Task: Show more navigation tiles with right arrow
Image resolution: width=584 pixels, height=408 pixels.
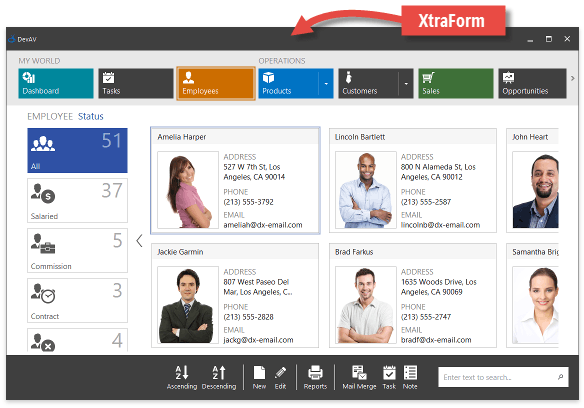Action: (x=572, y=78)
